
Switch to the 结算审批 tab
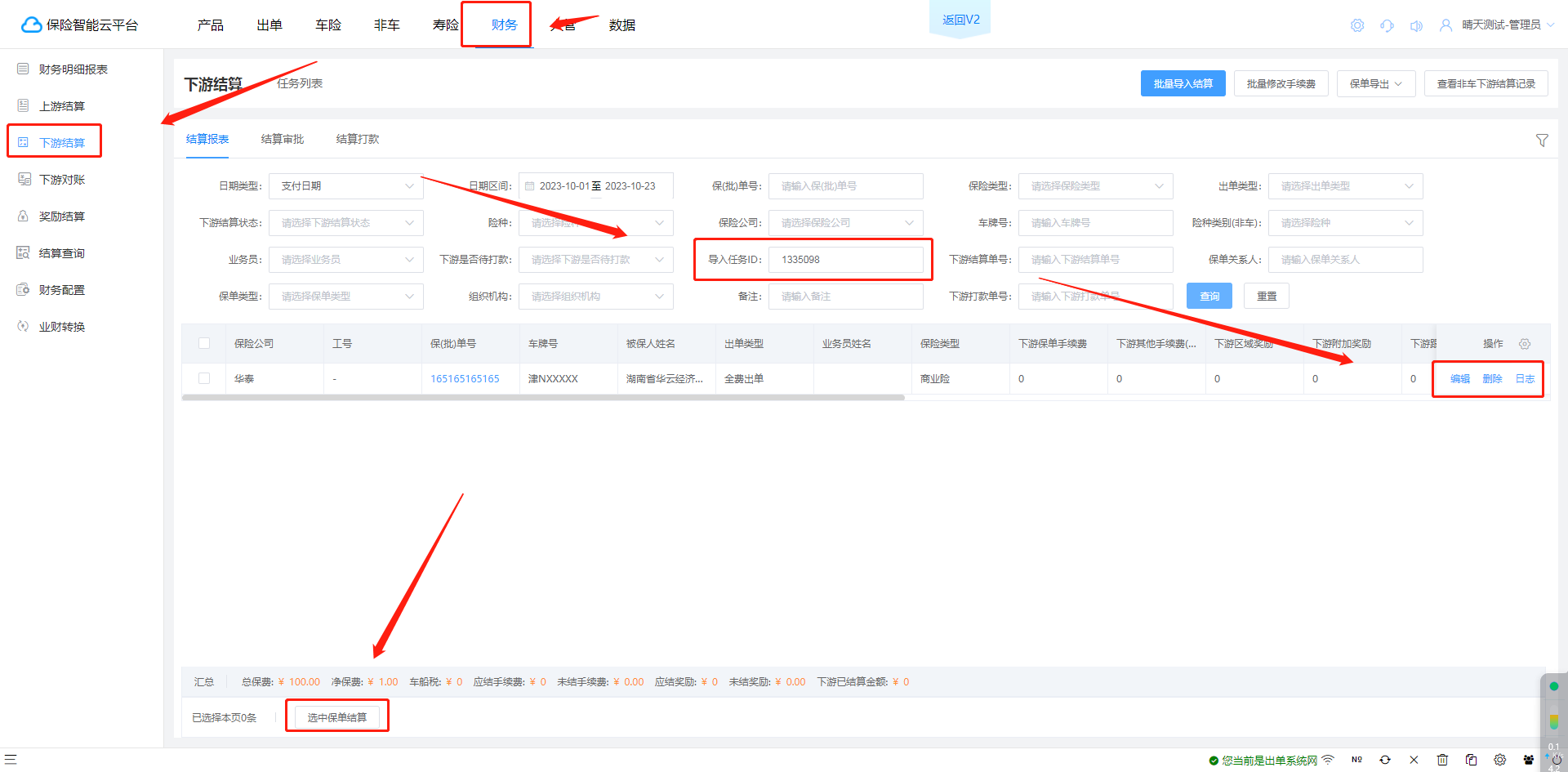click(283, 139)
